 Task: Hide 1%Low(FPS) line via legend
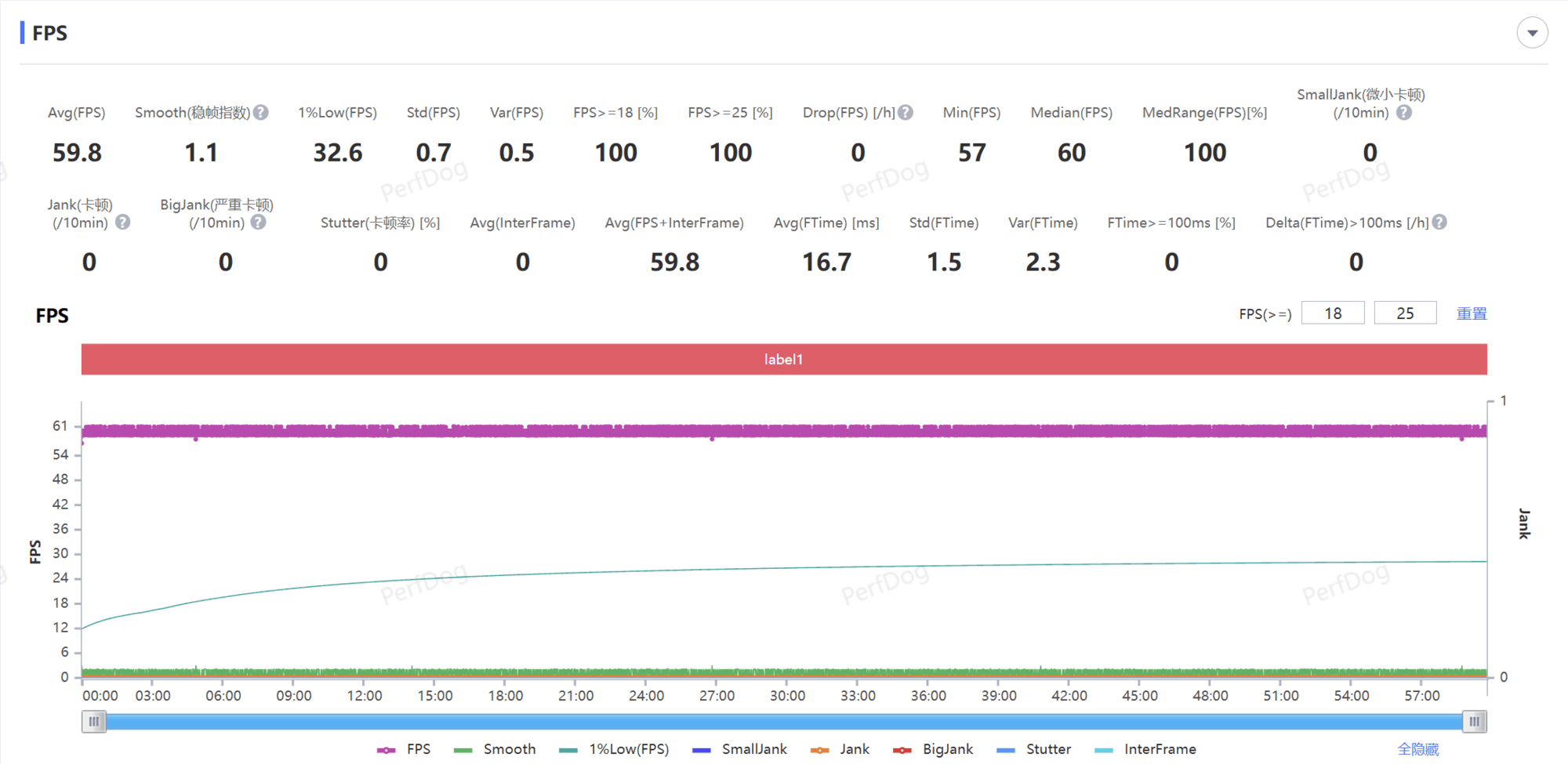614,750
